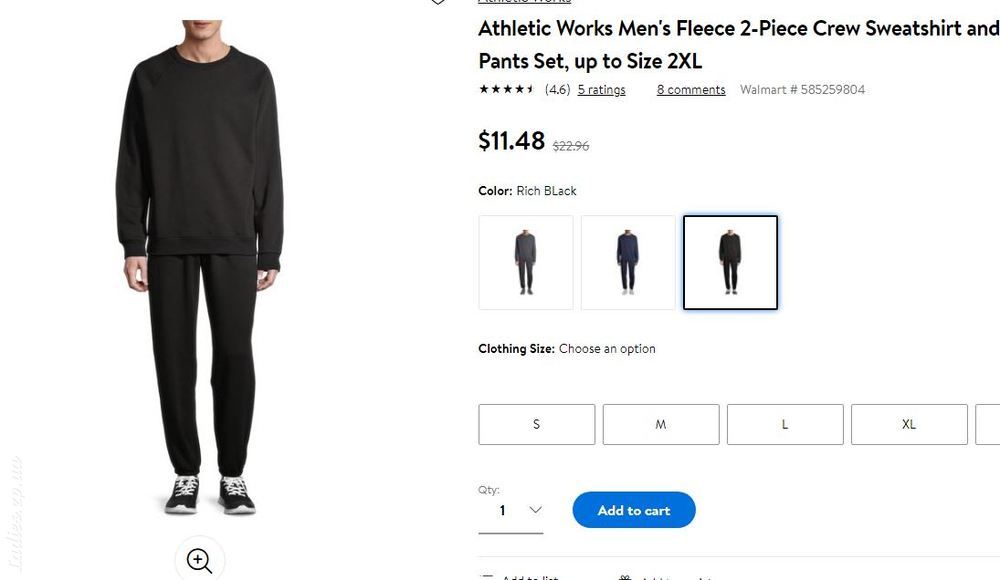Click the Add to list icon

pos(487,577)
